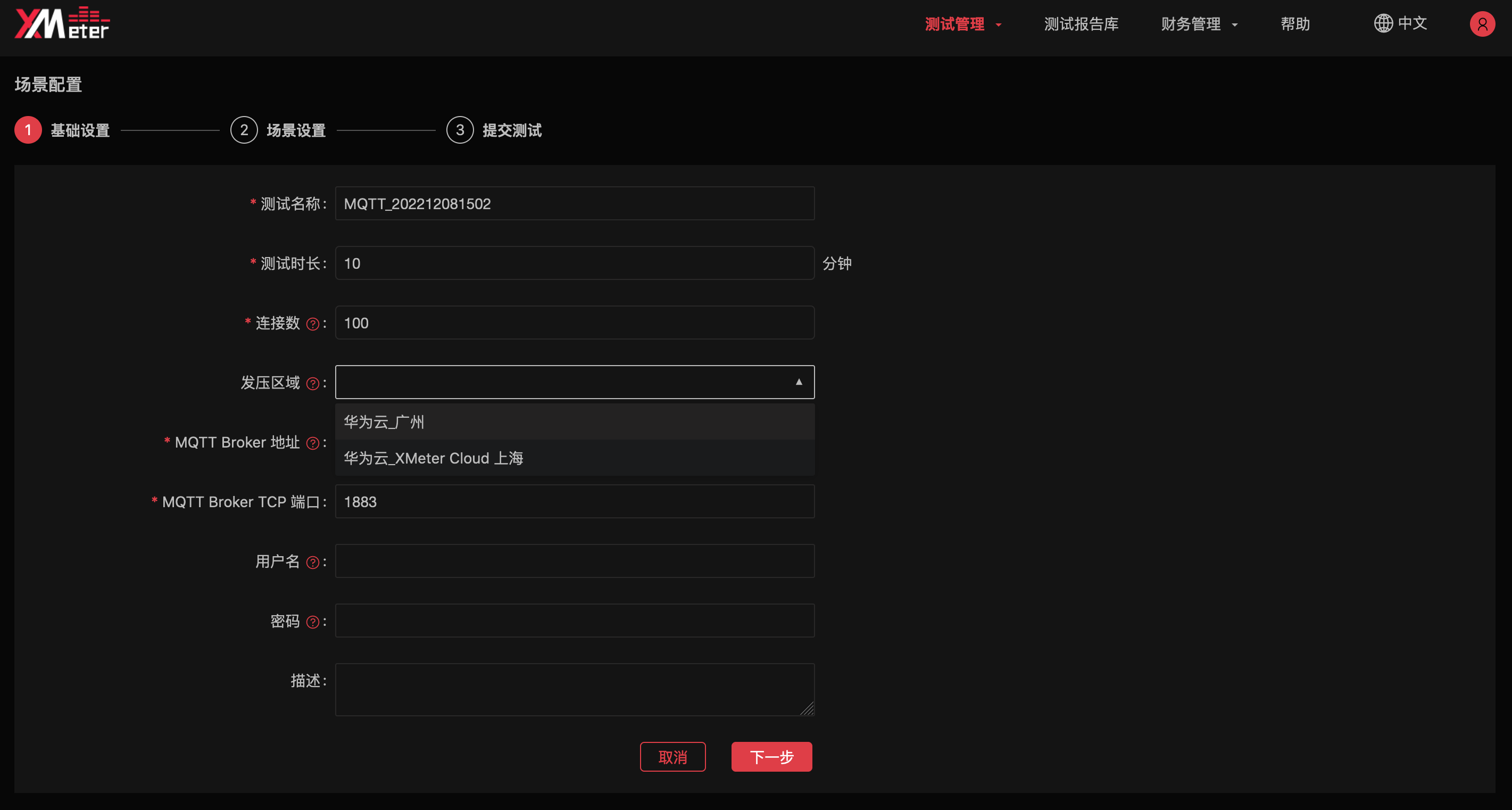Focus the MQTT Broker TCP 端口 field
This screenshot has height=810, width=1512.
[575, 501]
